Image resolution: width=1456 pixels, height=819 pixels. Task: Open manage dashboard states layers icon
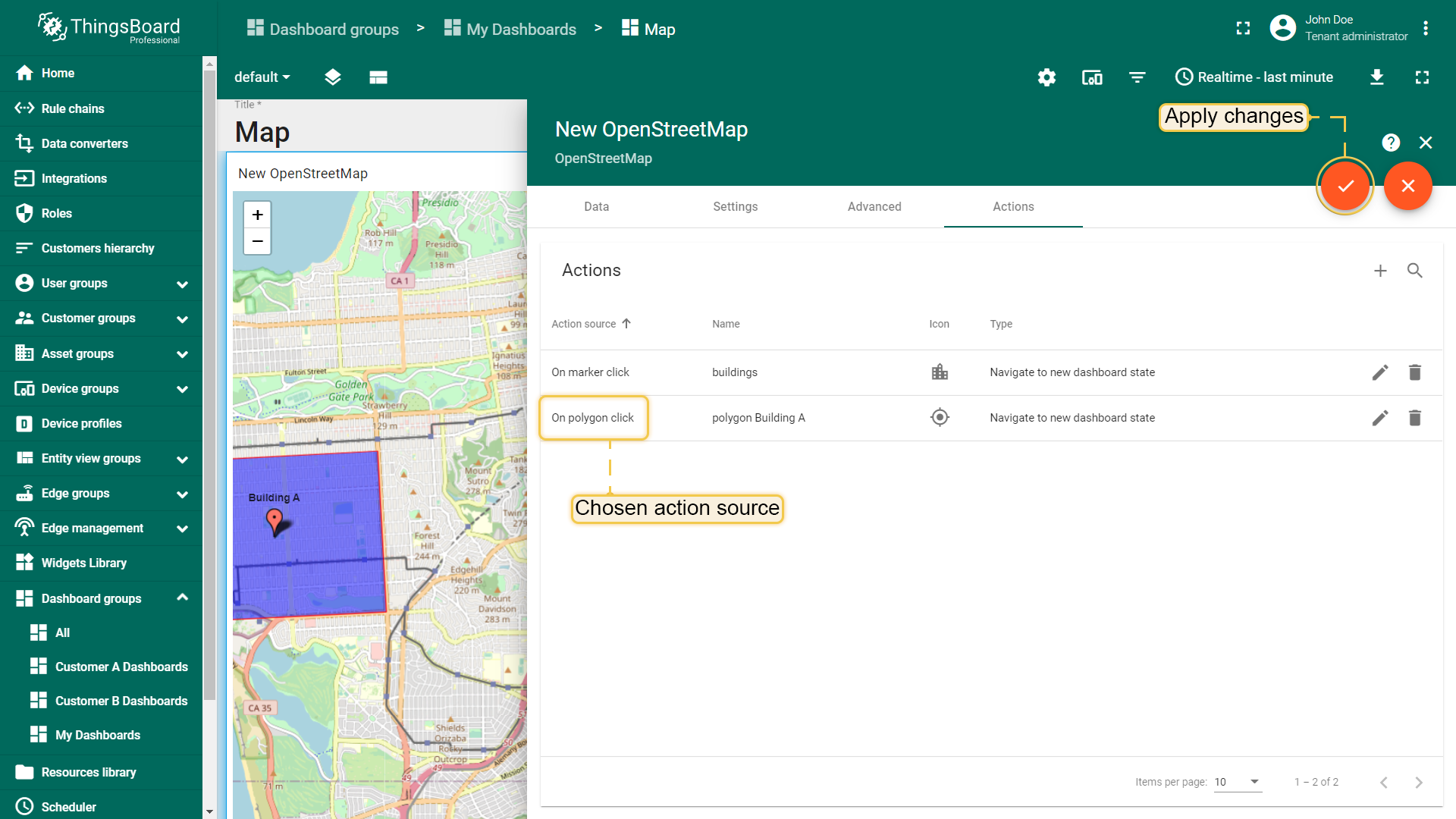click(332, 77)
